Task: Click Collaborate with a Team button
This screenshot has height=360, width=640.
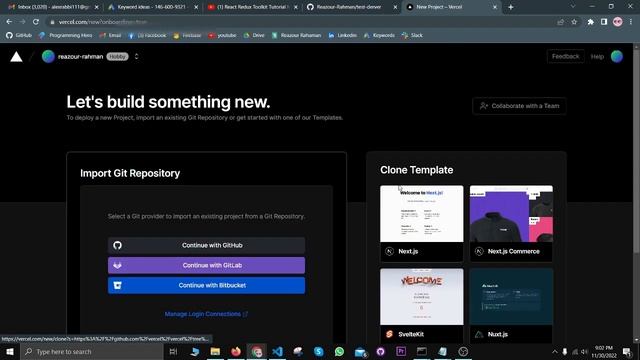Action: [x=519, y=106]
